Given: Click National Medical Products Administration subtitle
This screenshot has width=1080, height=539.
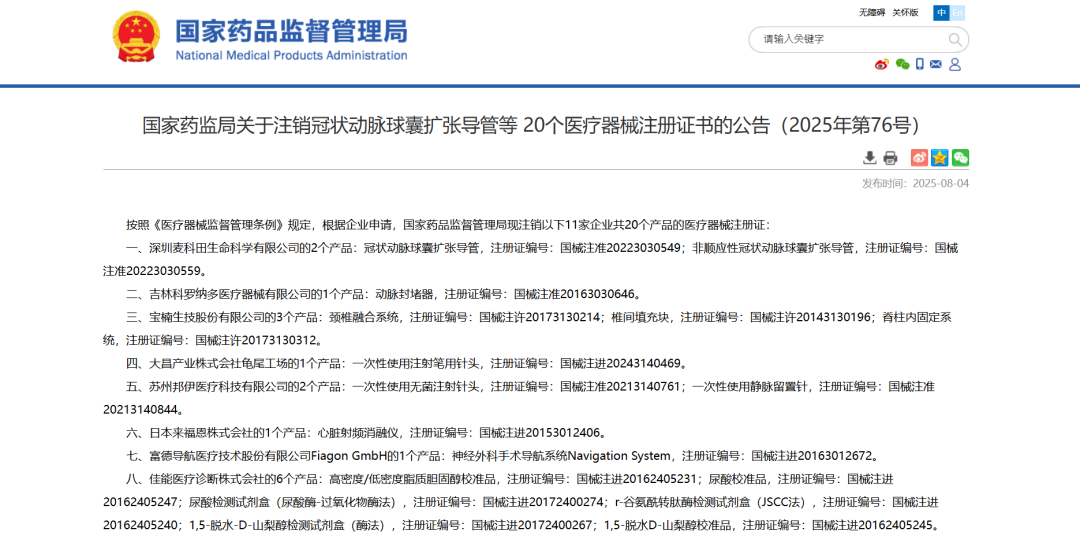Looking at the screenshot, I should 291,56.
